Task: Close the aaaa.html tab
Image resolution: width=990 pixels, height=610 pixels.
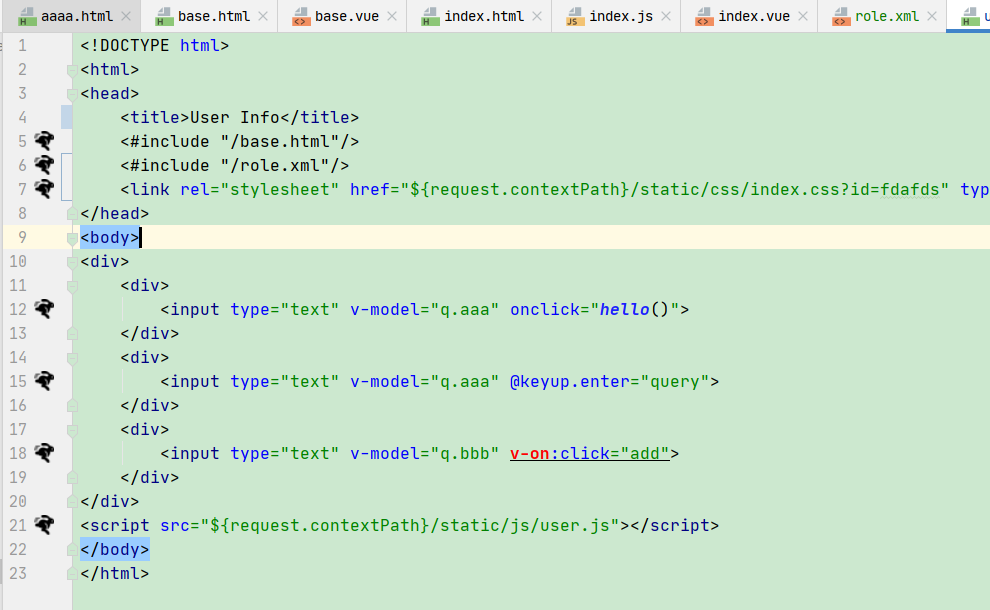Action: click(126, 16)
